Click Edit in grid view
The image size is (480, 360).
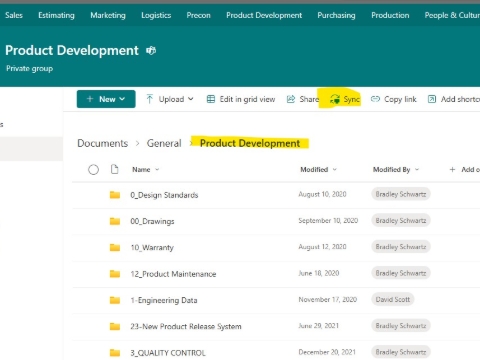(241, 99)
